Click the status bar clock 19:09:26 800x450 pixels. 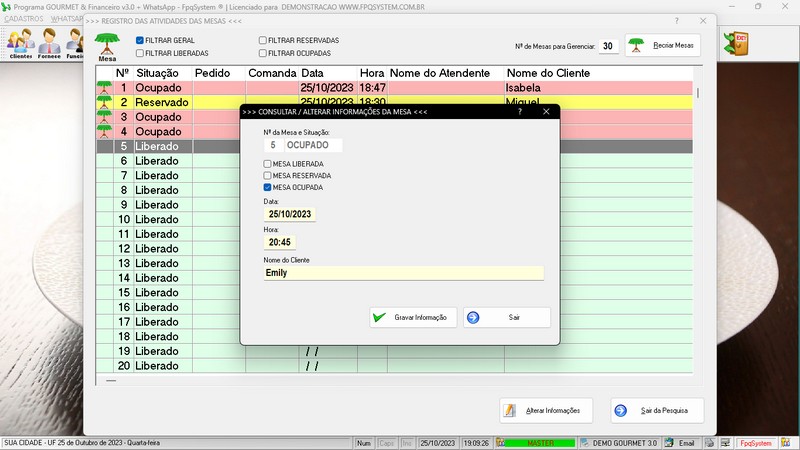click(x=476, y=443)
